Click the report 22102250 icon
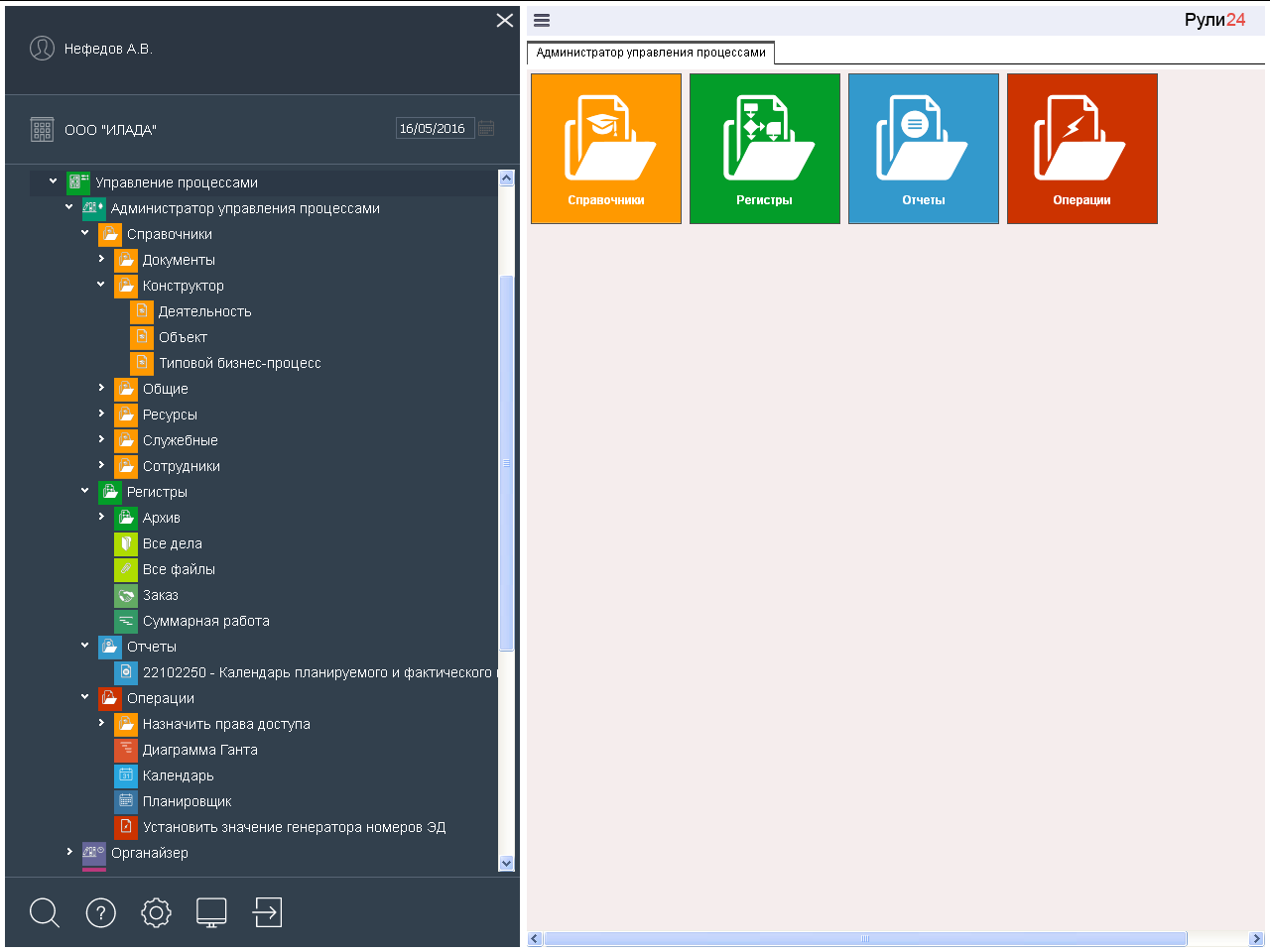The width and height of the screenshot is (1270, 952). 126,672
